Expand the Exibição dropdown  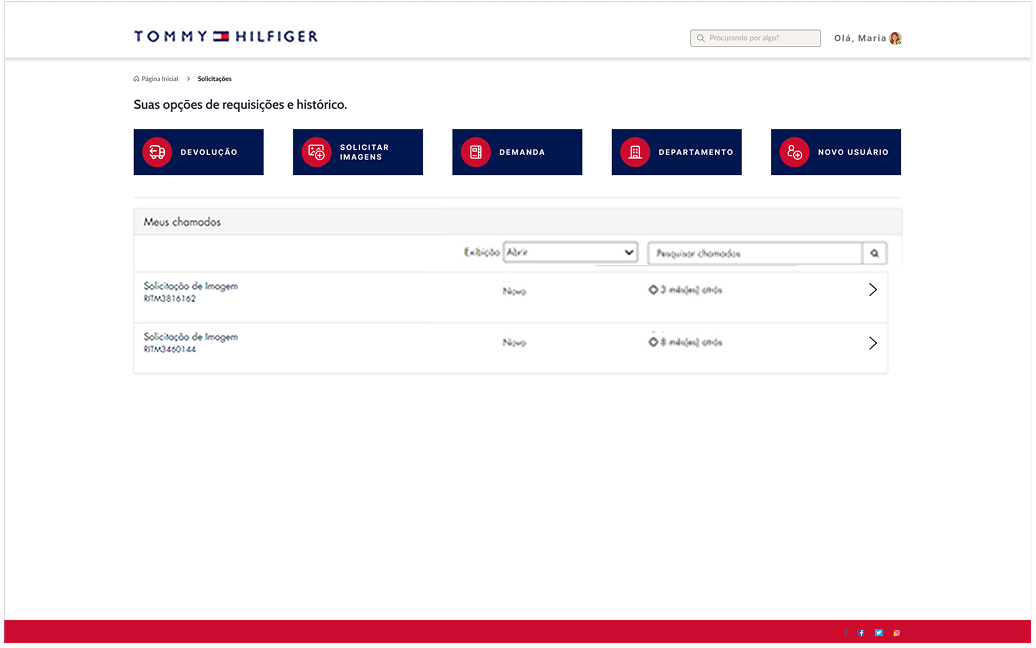coord(570,252)
